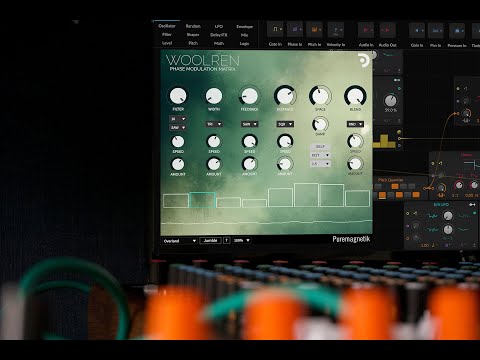
Task: Open the 100% zoom dropdown
Action: pyautogui.click(x=242, y=240)
